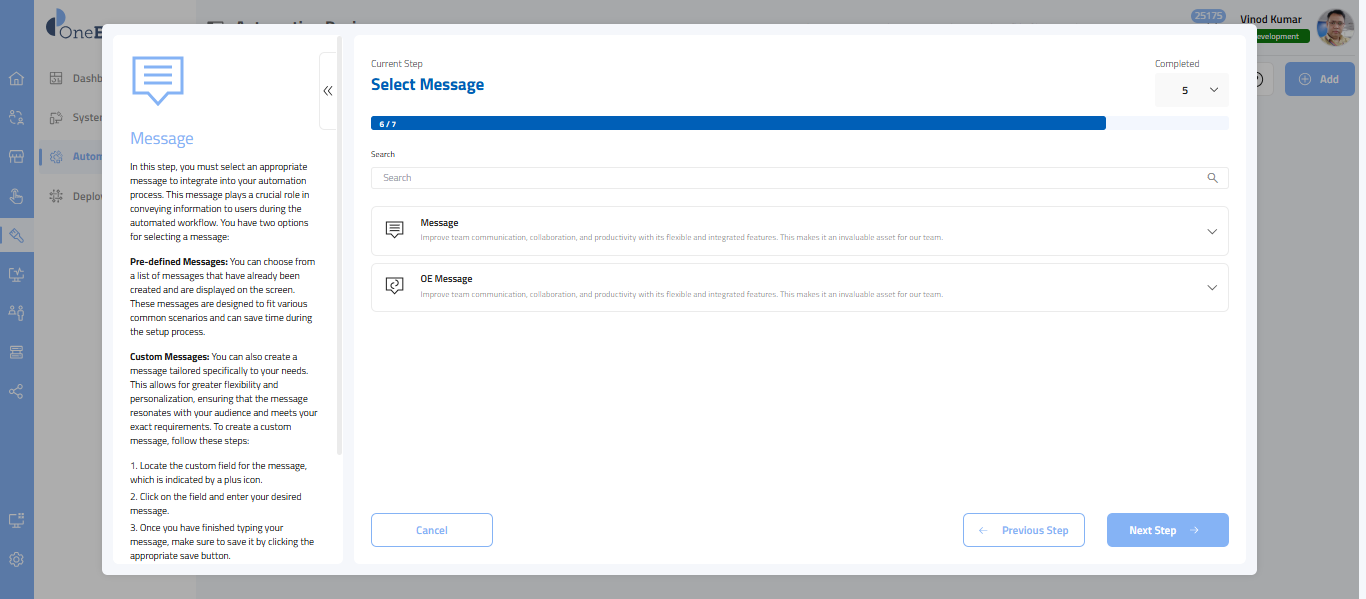Viewport: 1366px width, 599px height.
Task: Open the monitor chart icon in sidebar
Action: 16,274
